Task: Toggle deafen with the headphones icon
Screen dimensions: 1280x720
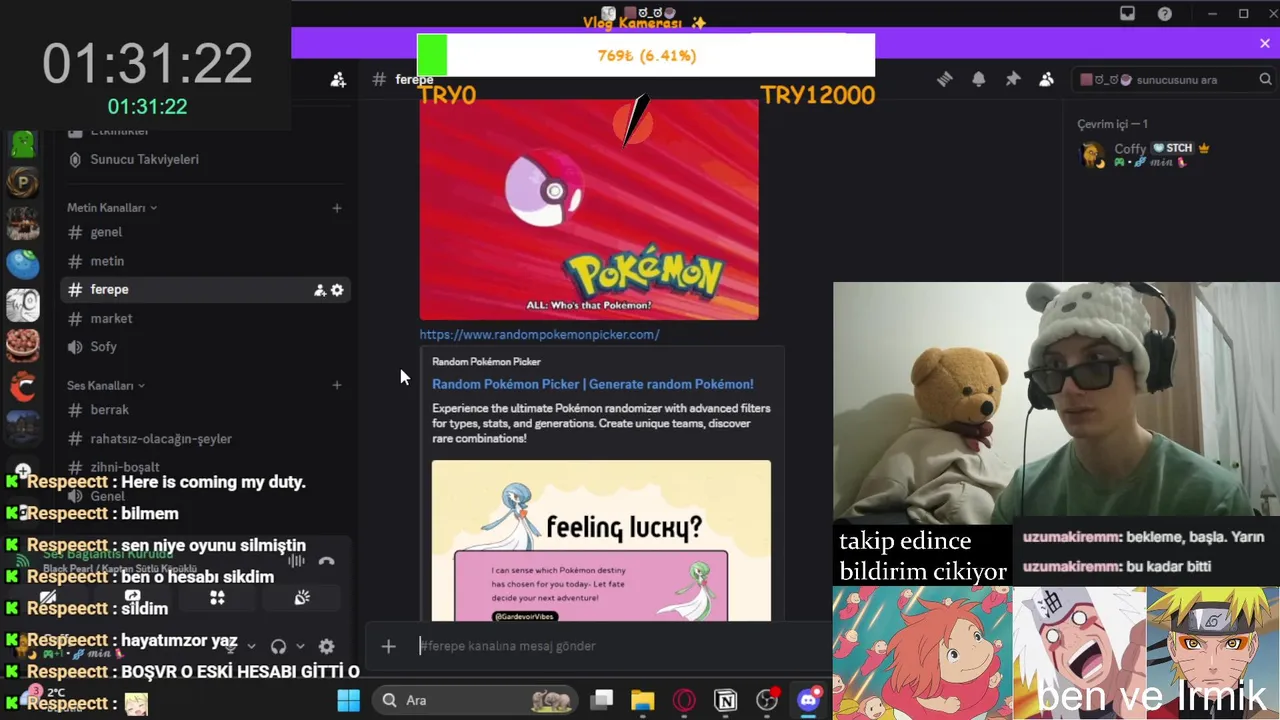Action: pos(279,647)
